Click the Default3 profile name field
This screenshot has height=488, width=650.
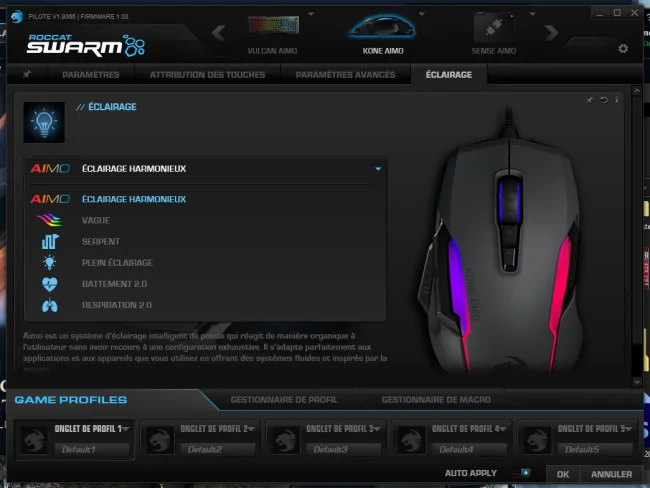pos(343,449)
